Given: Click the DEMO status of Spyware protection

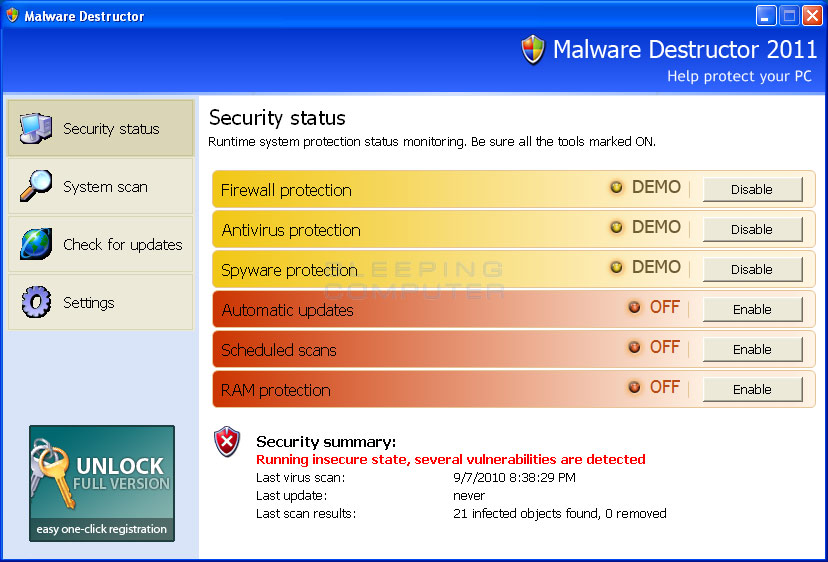Looking at the screenshot, I should point(656,267).
